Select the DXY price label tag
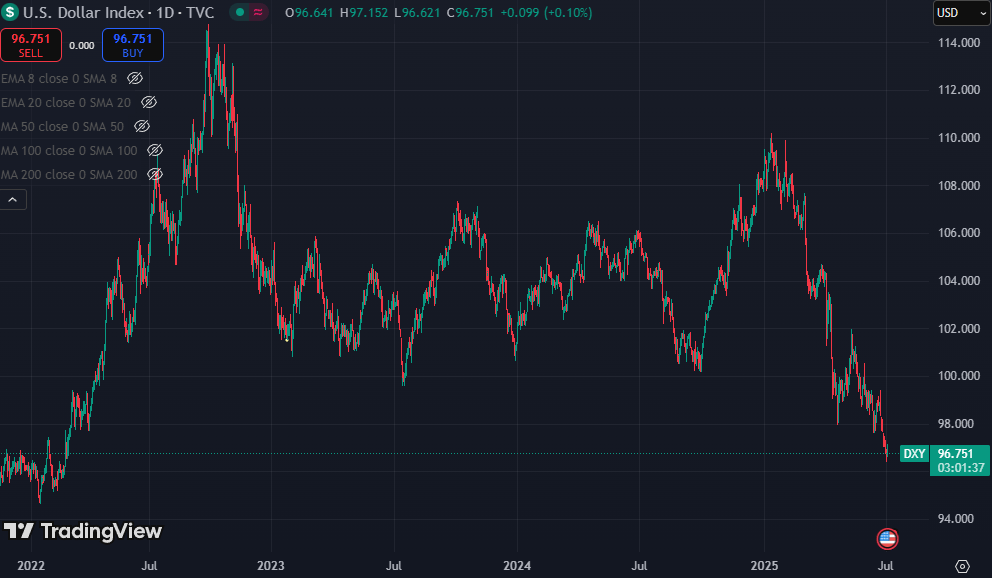The height and width of the screenshot is (578, 992). click(x=914, y=453)
